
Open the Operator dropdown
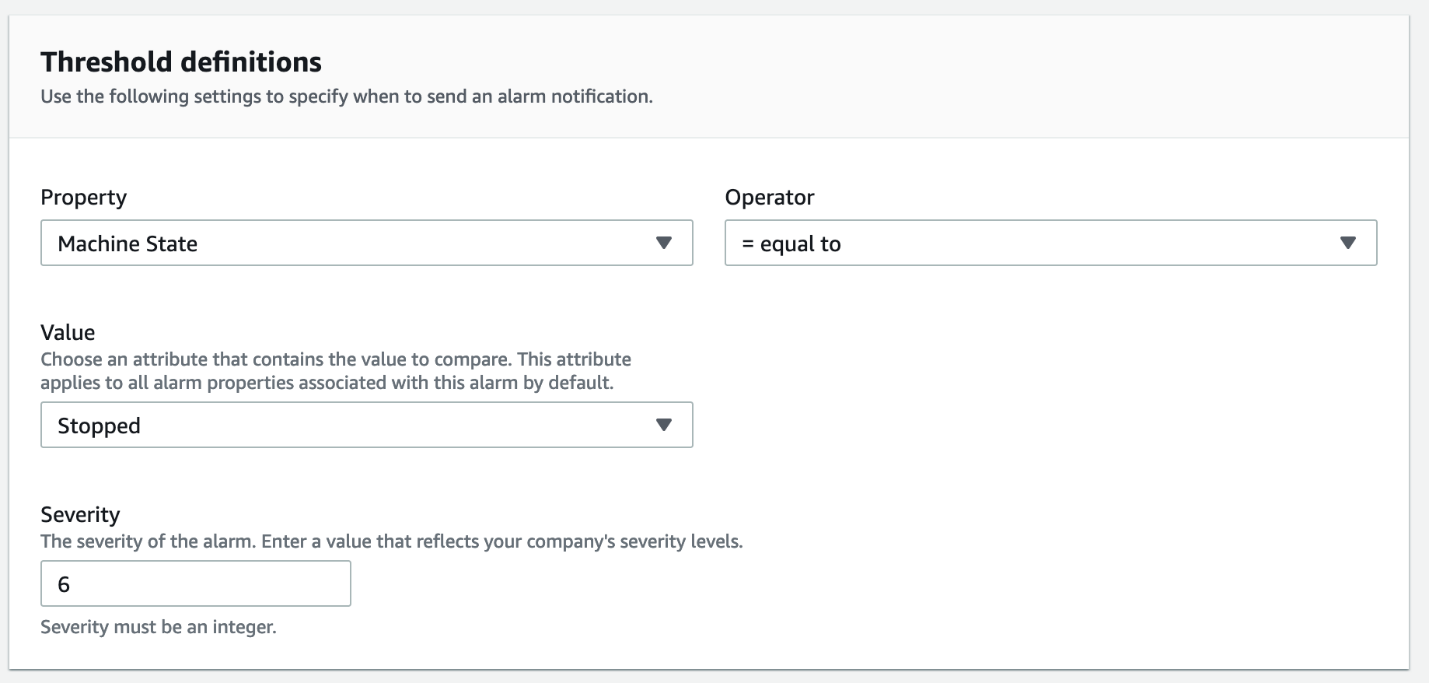(x=1050, y=244)
